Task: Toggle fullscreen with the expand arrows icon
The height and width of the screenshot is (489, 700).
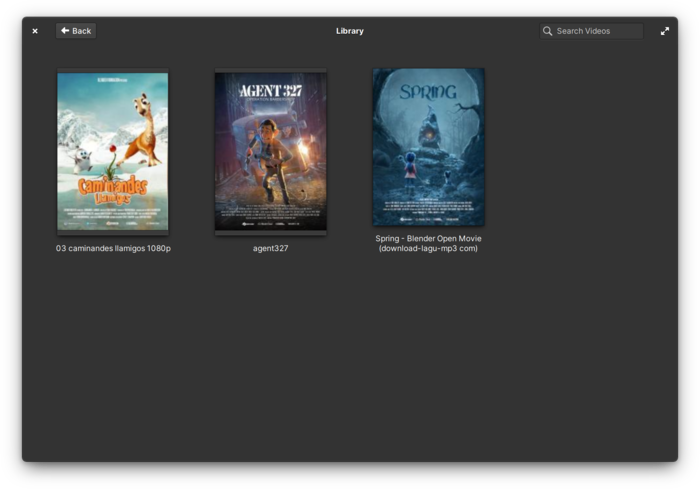Action: (665, 31)
